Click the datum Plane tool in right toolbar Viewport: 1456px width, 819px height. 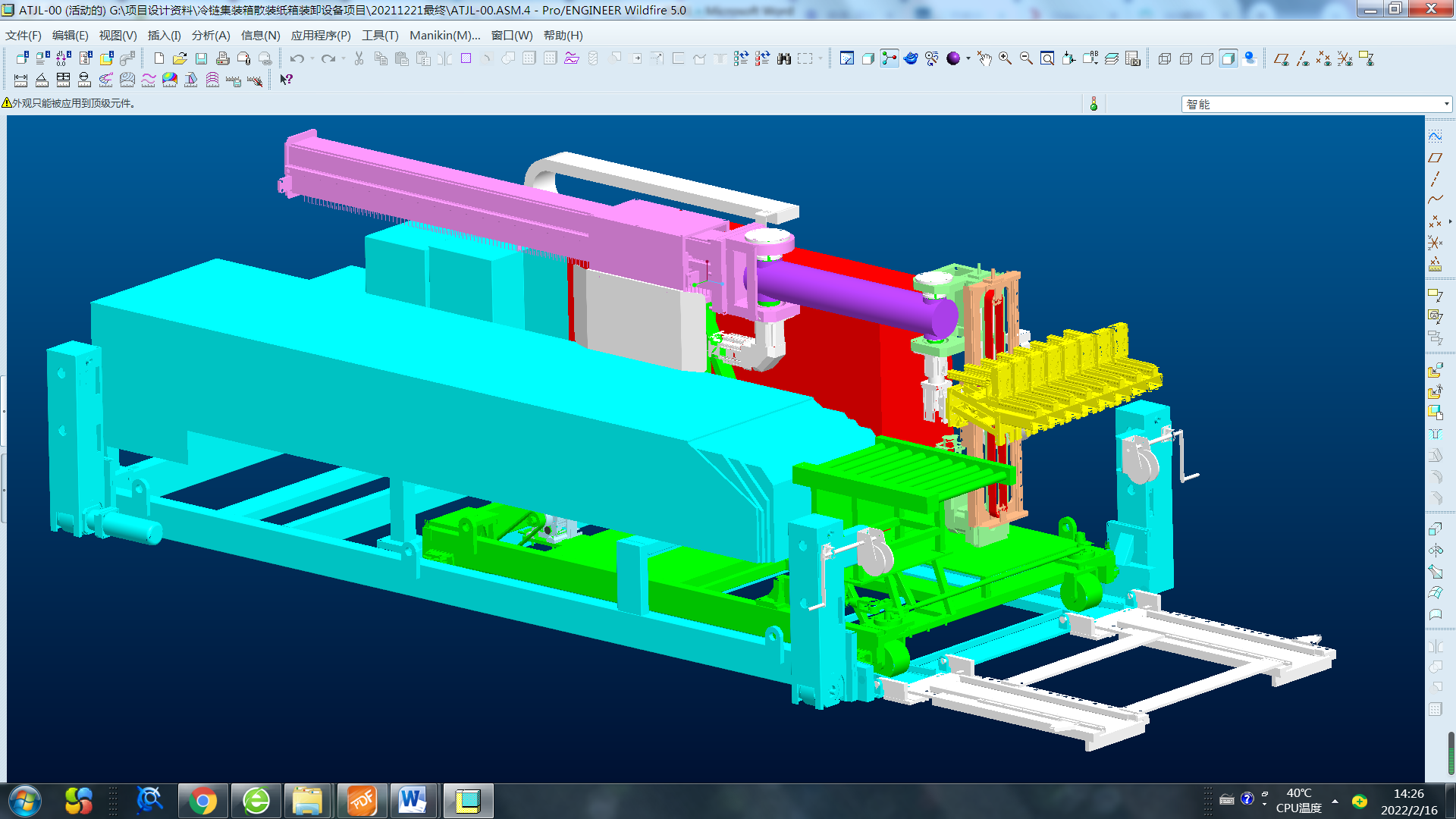1435,158
